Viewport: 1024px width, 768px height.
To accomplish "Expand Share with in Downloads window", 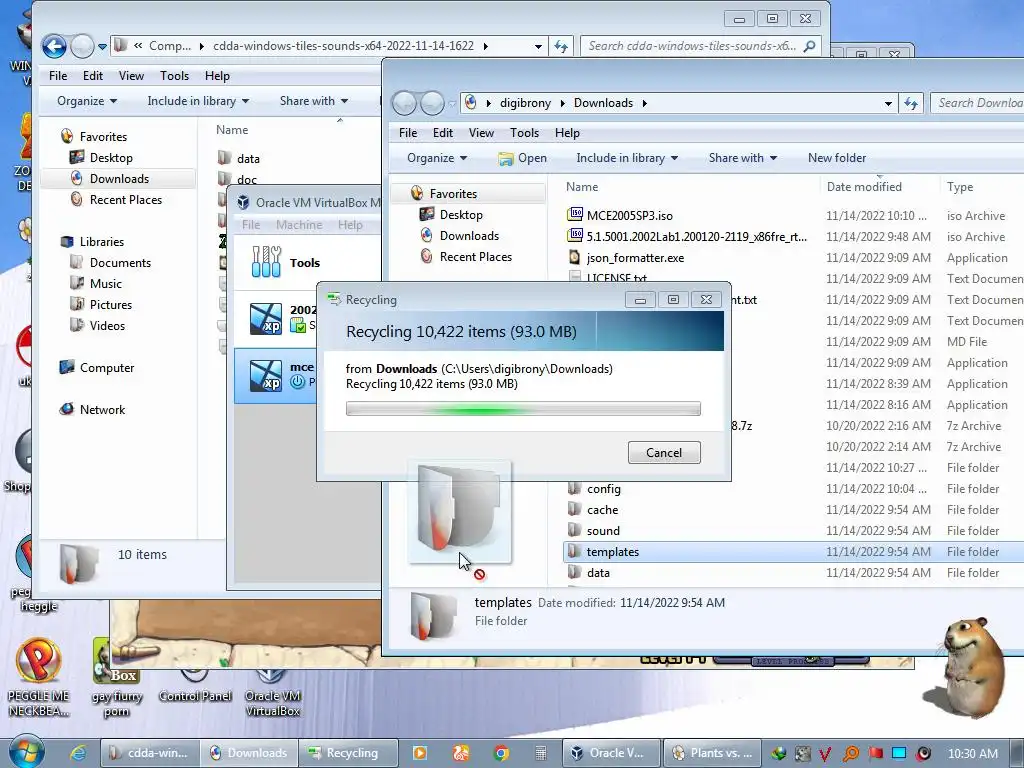I will 743,157.
